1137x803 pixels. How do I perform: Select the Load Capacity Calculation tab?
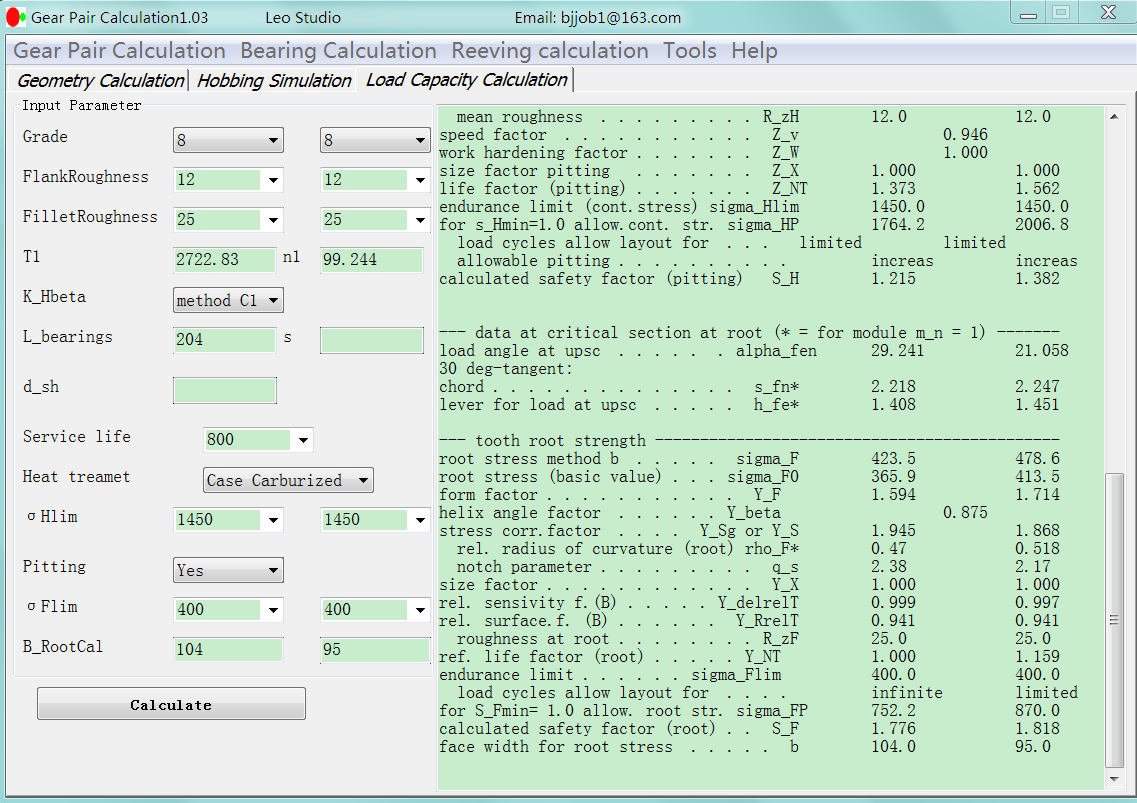point(466,79)
